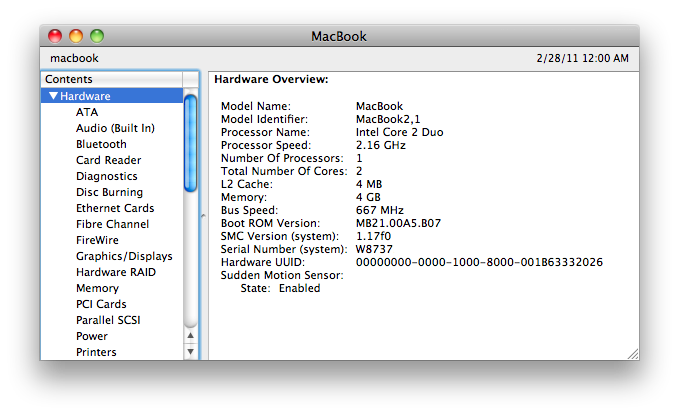This screenshot has height=415, width=679.
Task: Select Hardware RAID entry
Action: (x=116, y=272)
